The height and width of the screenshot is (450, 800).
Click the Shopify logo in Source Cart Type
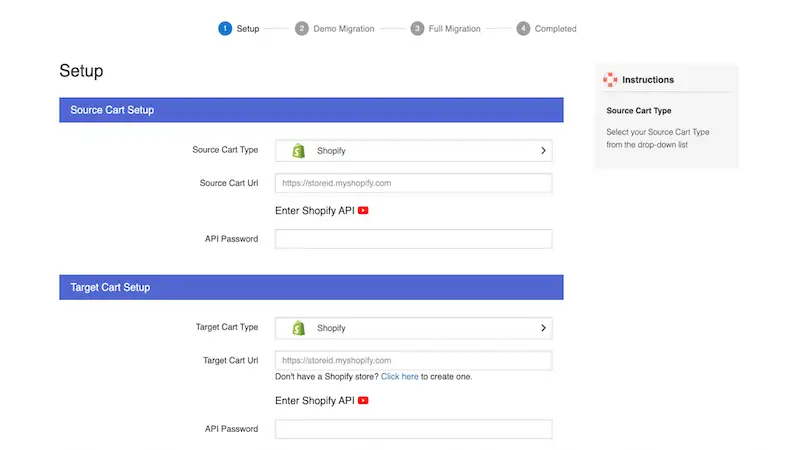(298, 151)
